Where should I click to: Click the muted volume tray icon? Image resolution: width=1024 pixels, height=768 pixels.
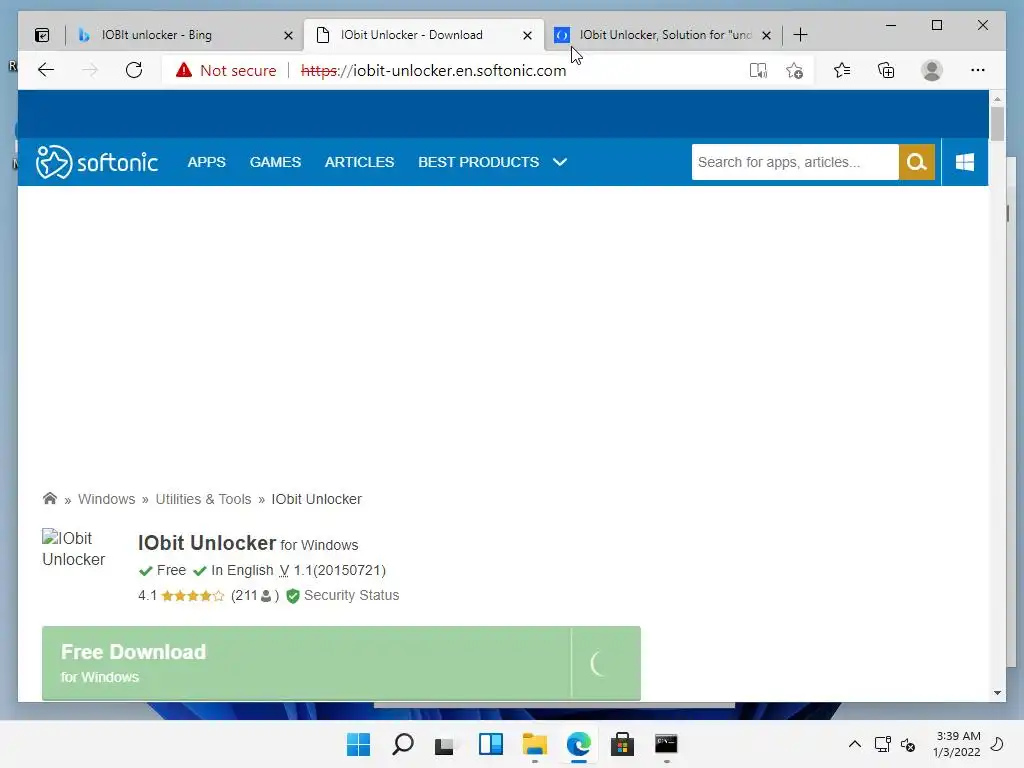coord(908,744)
